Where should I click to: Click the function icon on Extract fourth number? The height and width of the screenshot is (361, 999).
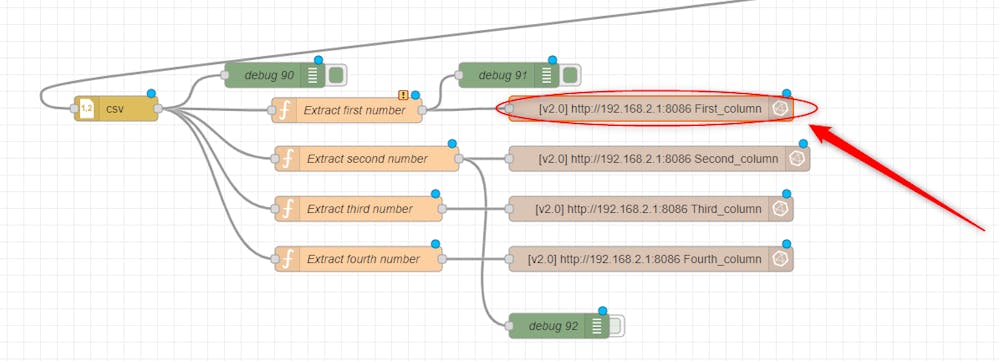click(288, 259)
